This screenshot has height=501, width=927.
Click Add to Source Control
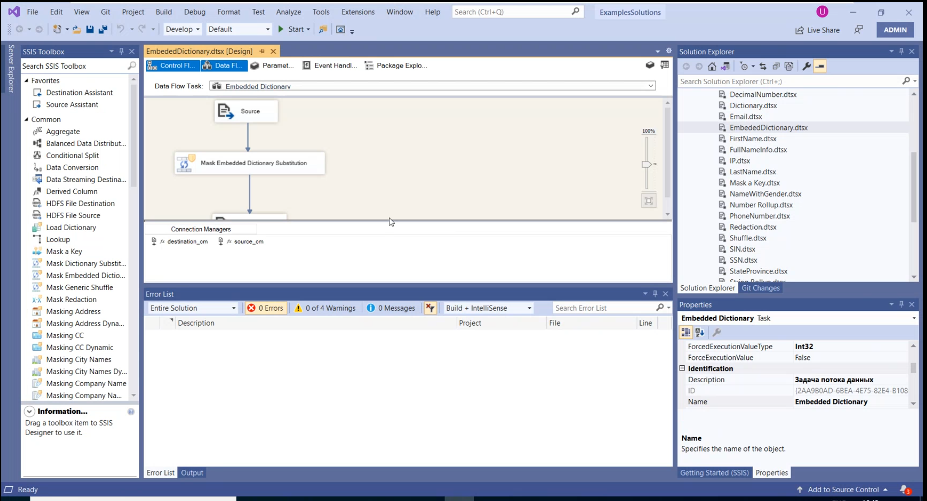[842, 490]
